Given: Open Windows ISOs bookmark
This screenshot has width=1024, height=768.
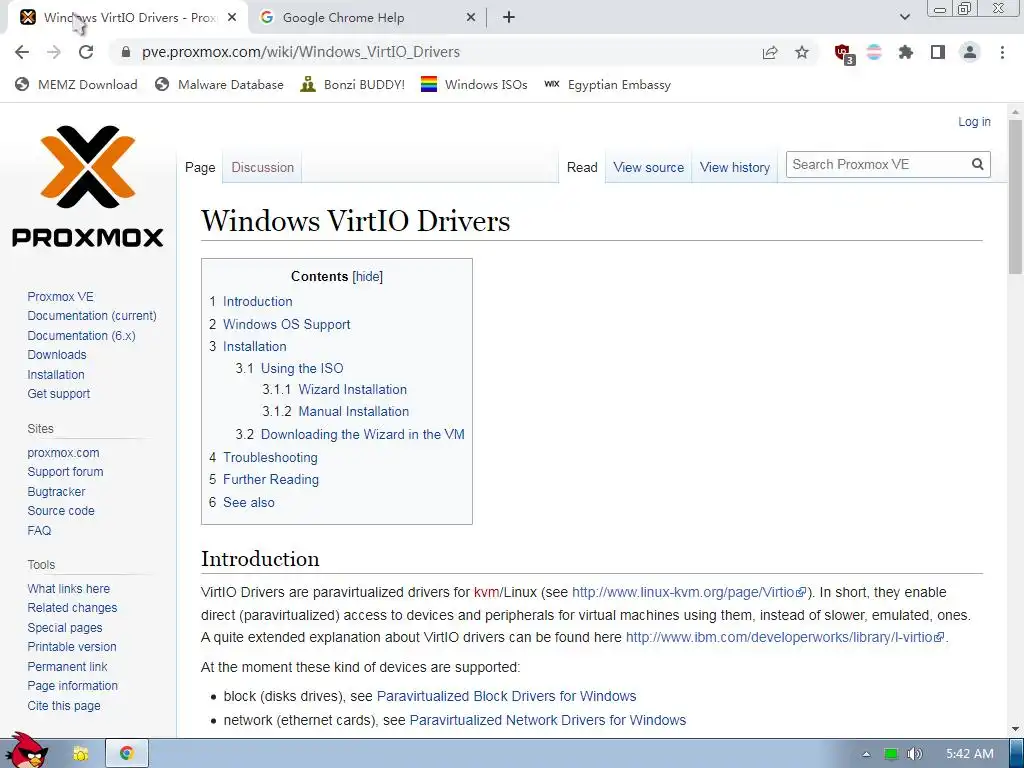Looking at the screenshot, I should 474,84.
